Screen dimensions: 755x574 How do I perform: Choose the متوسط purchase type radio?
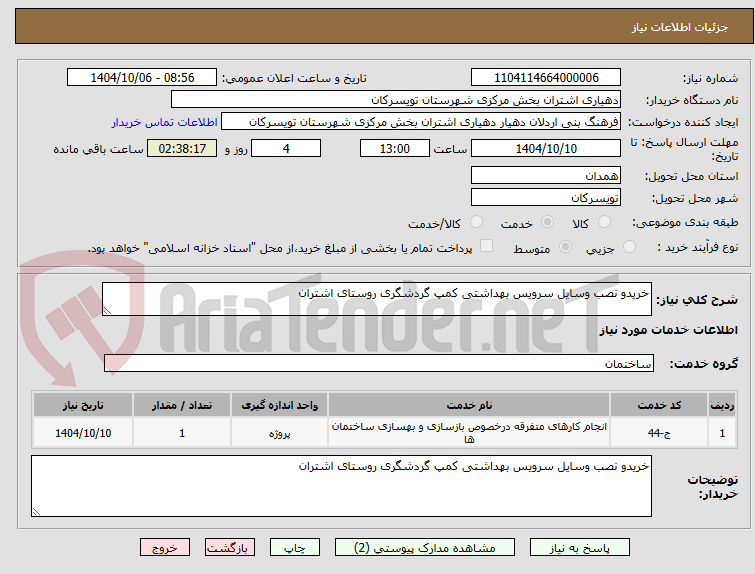565,247
